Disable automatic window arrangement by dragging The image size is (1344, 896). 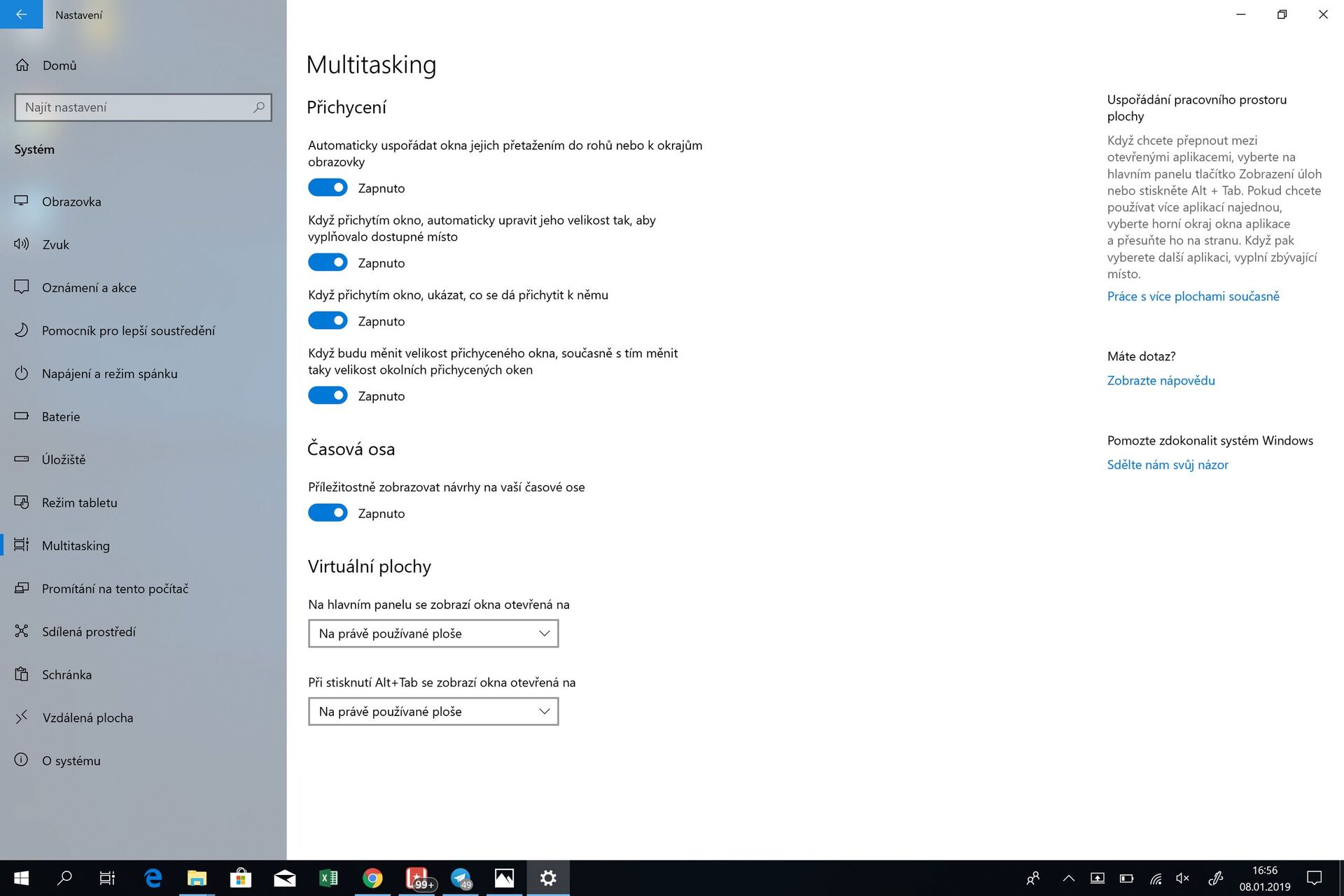pos(328,188)
